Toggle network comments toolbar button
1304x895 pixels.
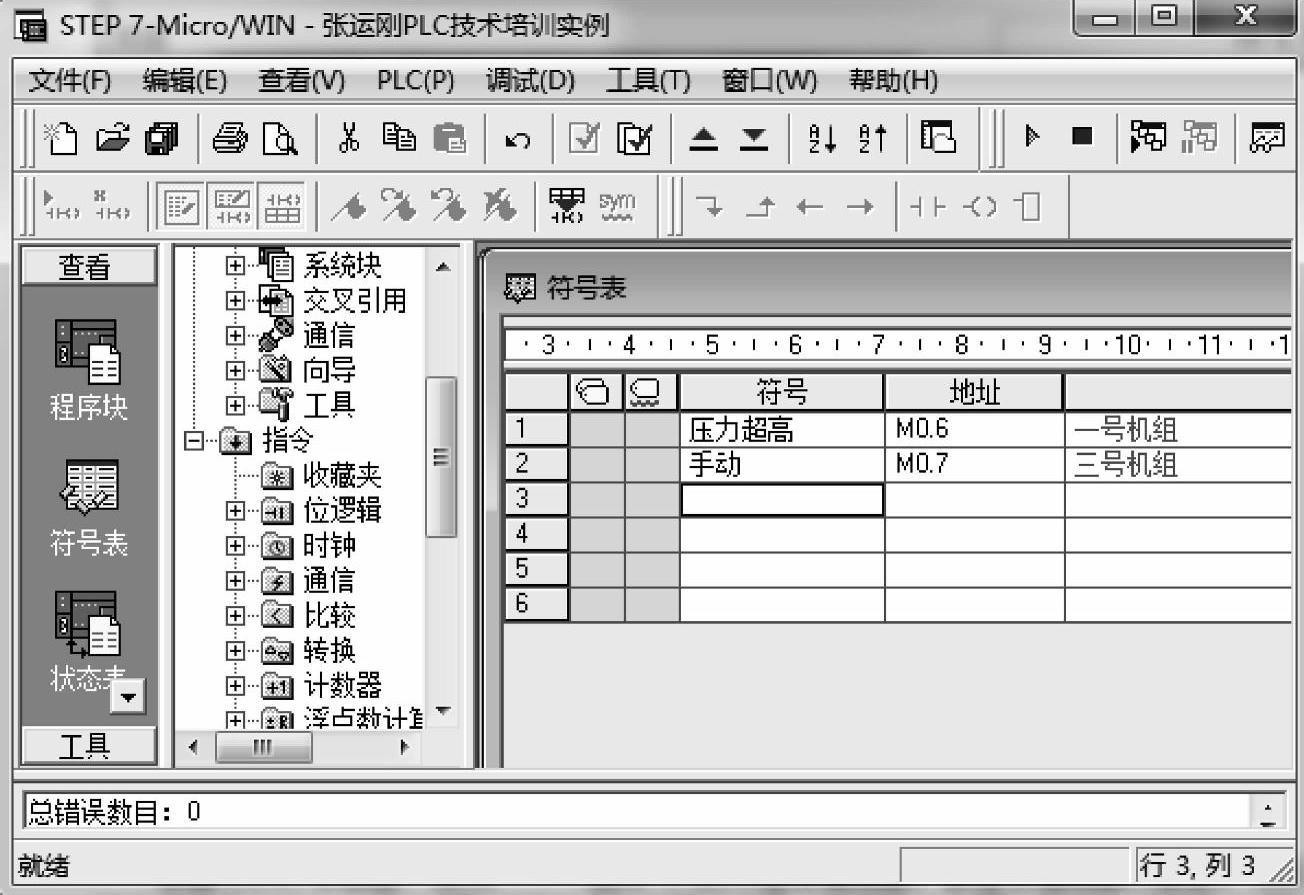pyautogui.click(x=233, y=207)
